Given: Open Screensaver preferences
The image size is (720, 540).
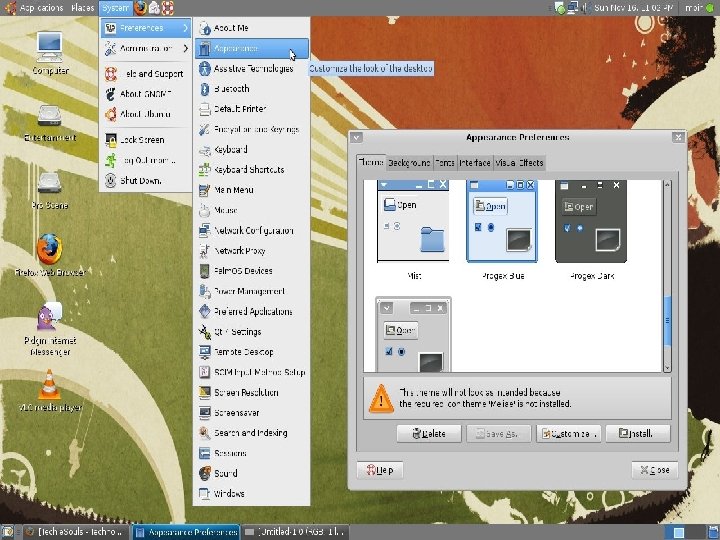Looking at the screenshot, I should click(x=252, y=413).
